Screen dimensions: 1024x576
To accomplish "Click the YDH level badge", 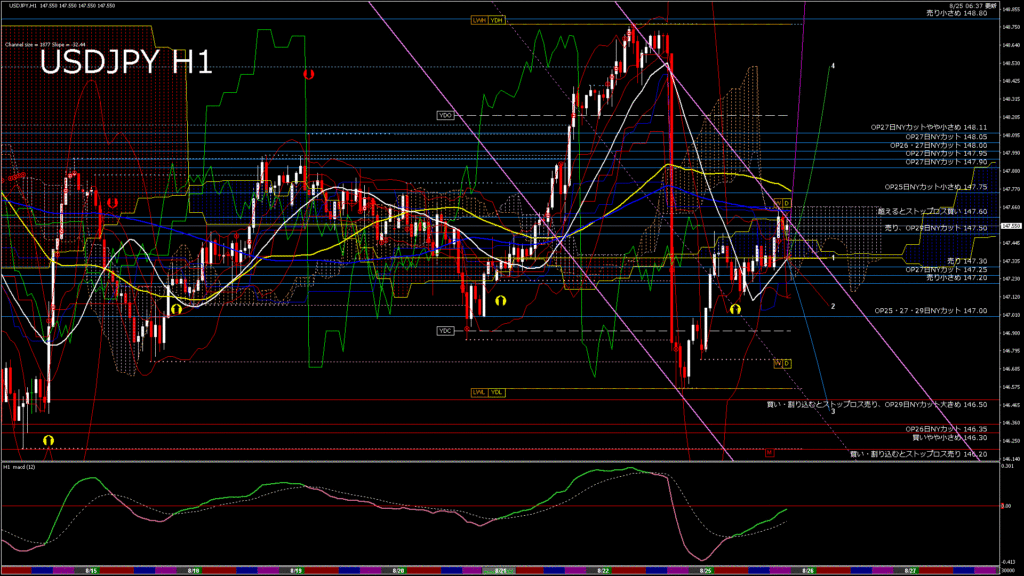I will pyautogui.click(x=497, y=20).
